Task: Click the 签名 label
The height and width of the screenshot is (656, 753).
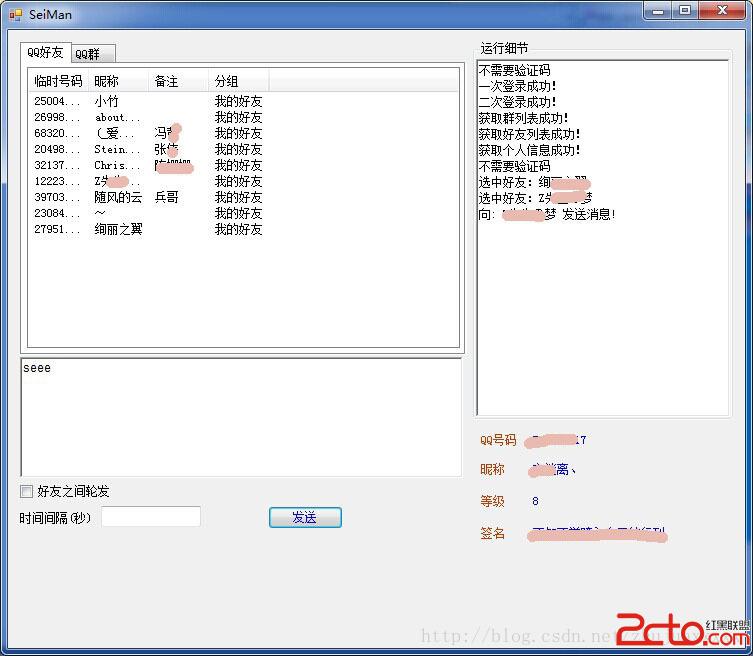Action: click(x=492, y=533)
